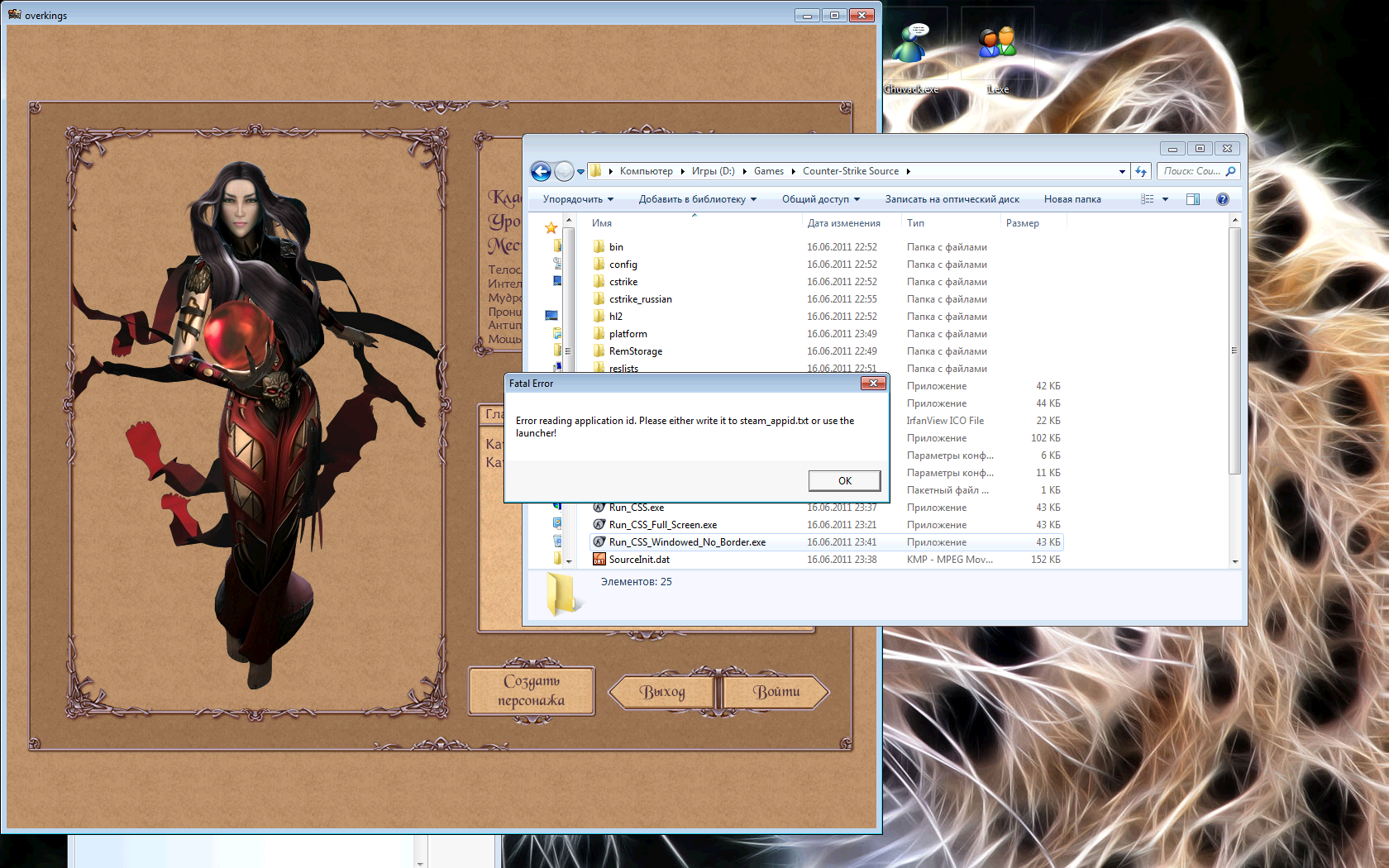Open Explorer help question mark icon

1223,199
